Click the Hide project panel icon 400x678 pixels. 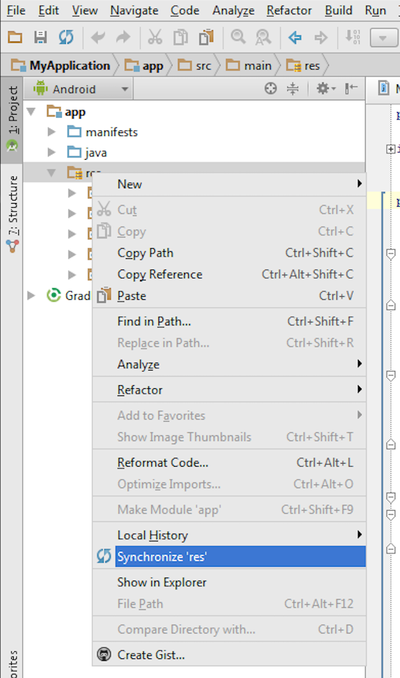pos(351,89)
